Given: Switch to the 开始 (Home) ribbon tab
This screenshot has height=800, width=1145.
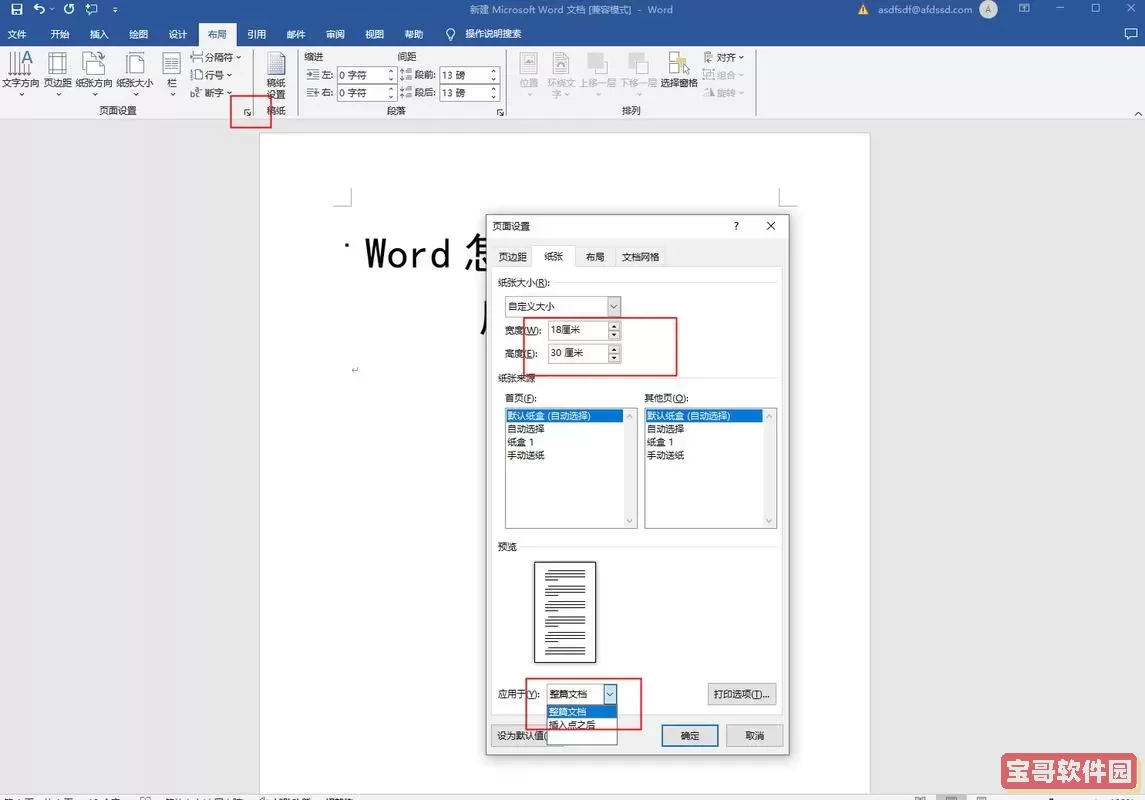Looking at the screenshot, I should pyautogui.click(x=60, y=34).
